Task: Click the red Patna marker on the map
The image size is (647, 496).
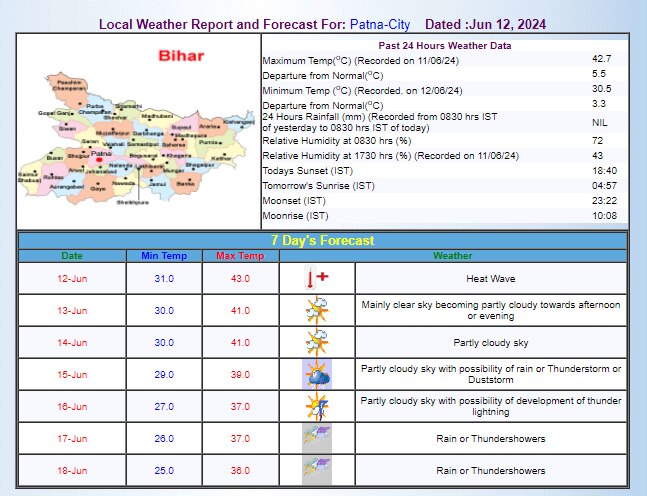Action: (100, 158)
